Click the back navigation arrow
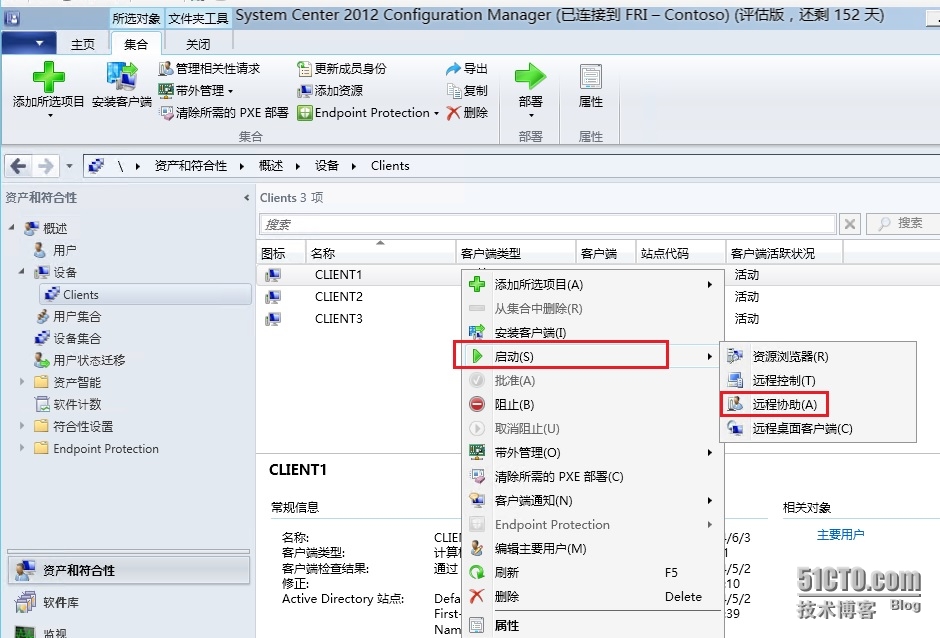 (x=19, y=165)
